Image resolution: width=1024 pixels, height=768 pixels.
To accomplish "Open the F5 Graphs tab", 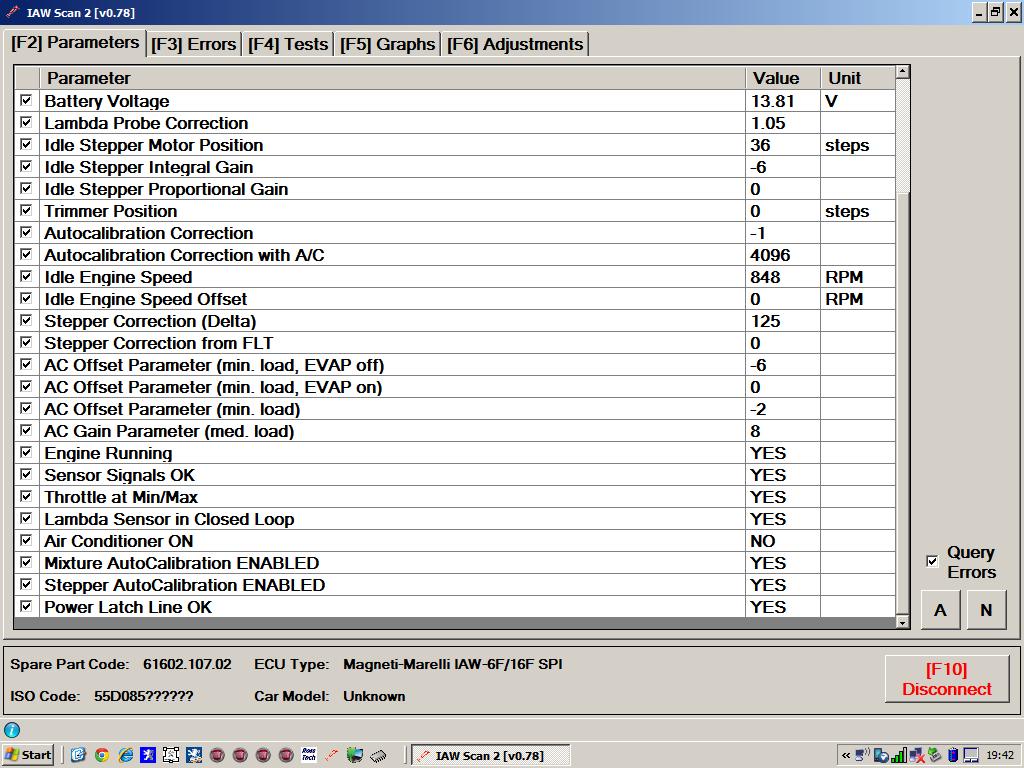I will tap(387, 44).
